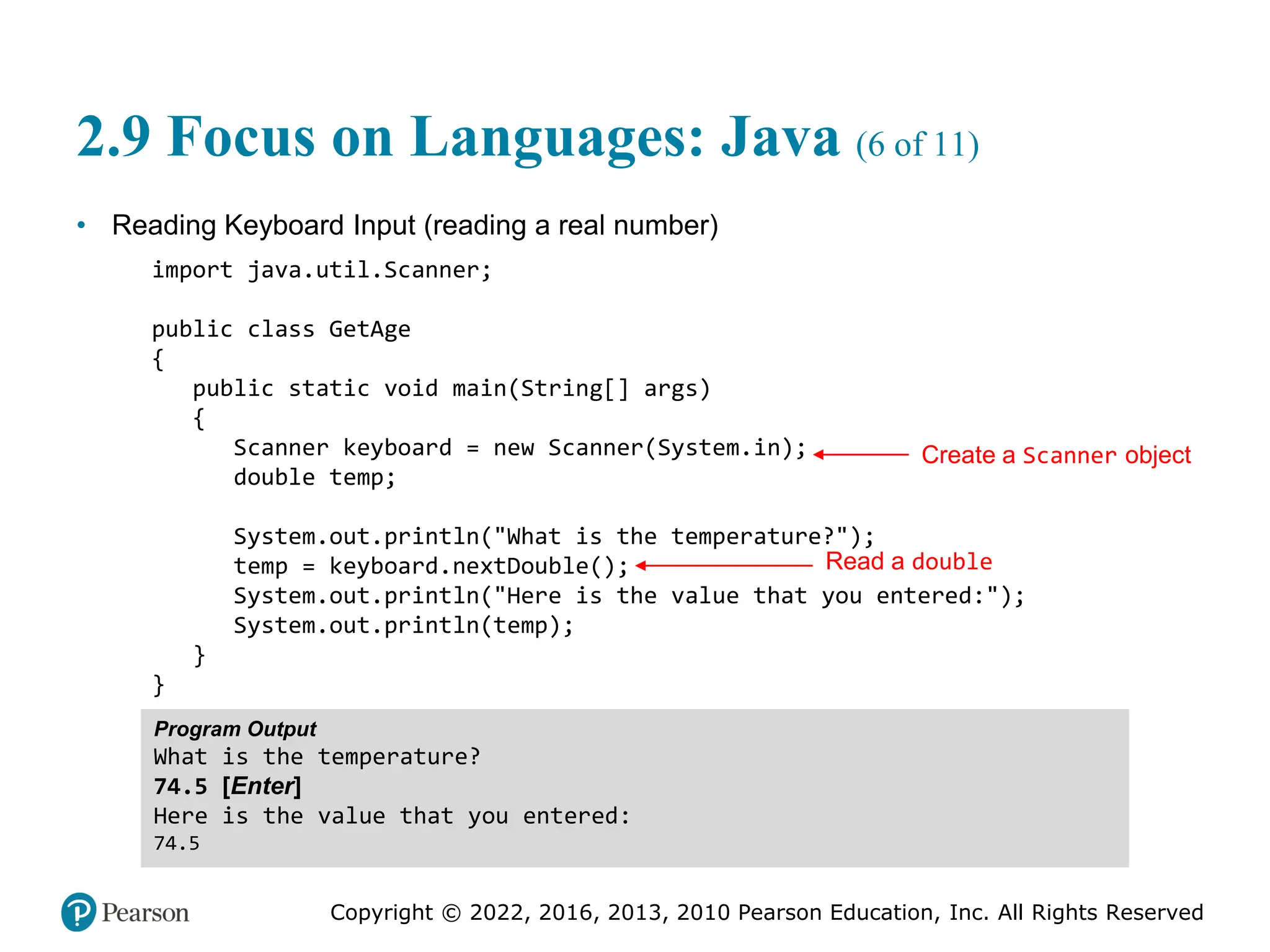Click the blue bullet point marker
The height and width of the screenshot is (952, 1270).
pos(81,226)
